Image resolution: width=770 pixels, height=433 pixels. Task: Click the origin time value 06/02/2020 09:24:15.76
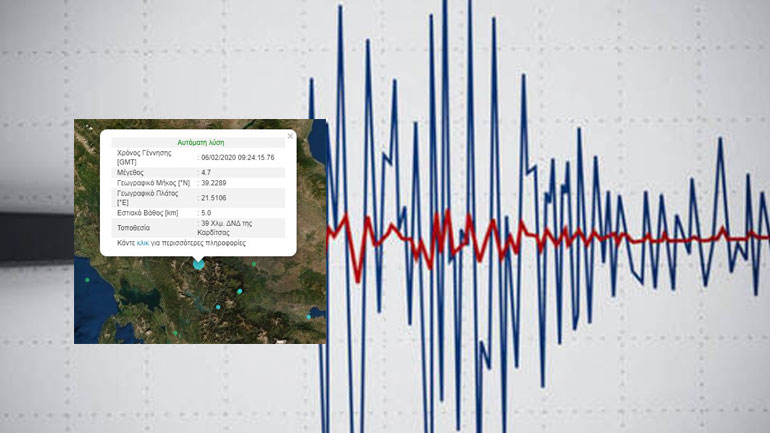click(x=237, y=157)
